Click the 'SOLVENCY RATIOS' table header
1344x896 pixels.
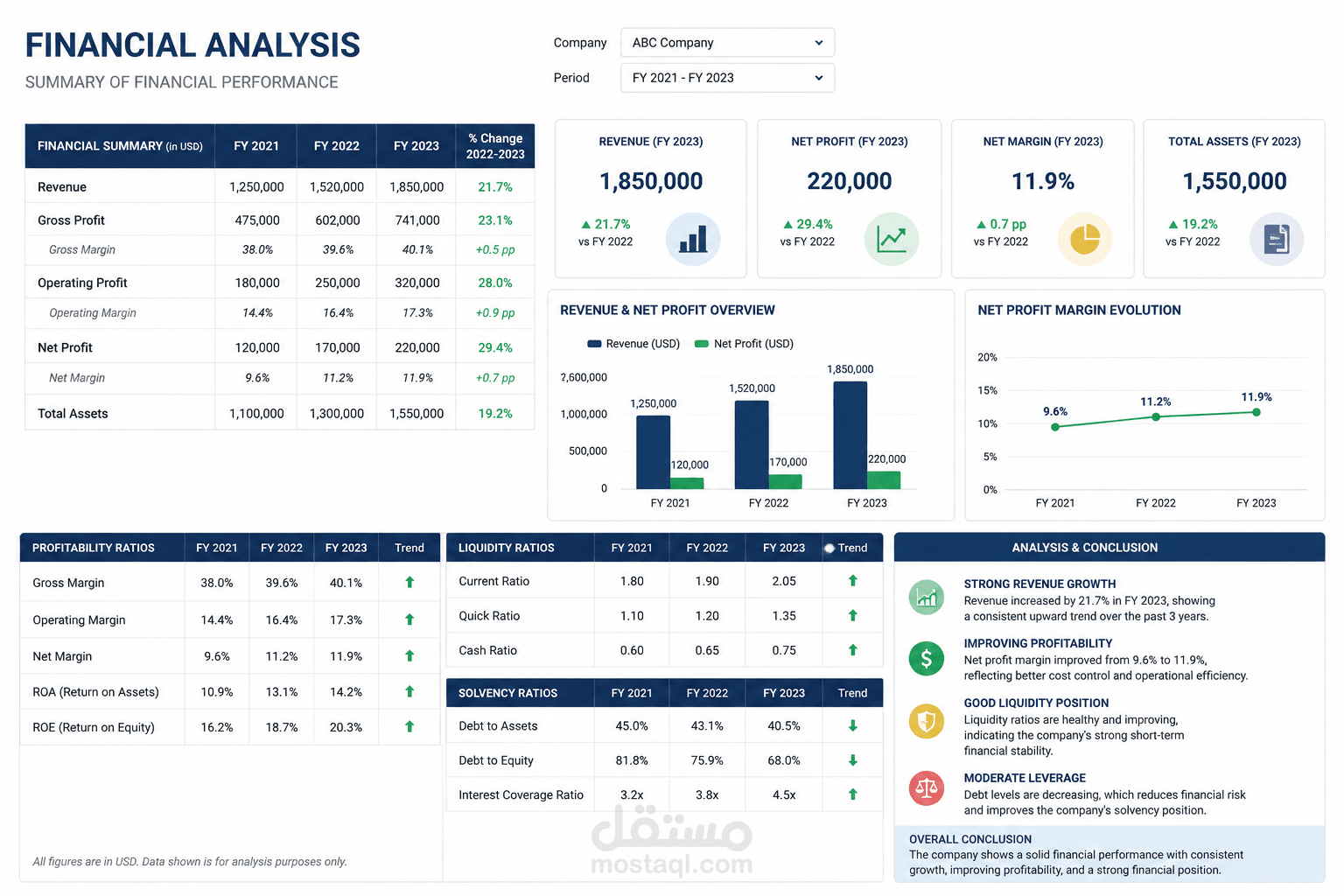pos(508,693)
